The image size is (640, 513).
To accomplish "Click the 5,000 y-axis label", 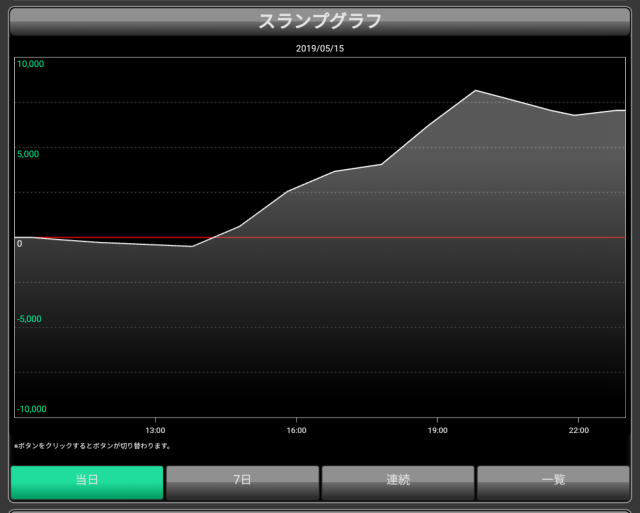I will point(29,155).
